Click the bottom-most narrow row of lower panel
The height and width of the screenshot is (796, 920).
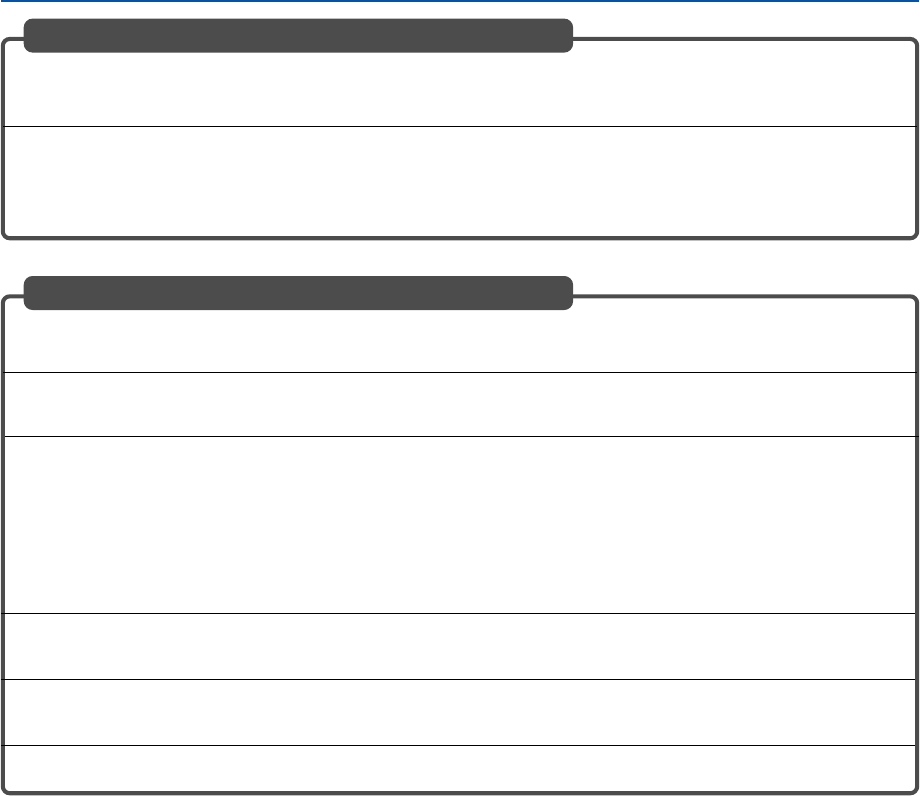(460, 768)
